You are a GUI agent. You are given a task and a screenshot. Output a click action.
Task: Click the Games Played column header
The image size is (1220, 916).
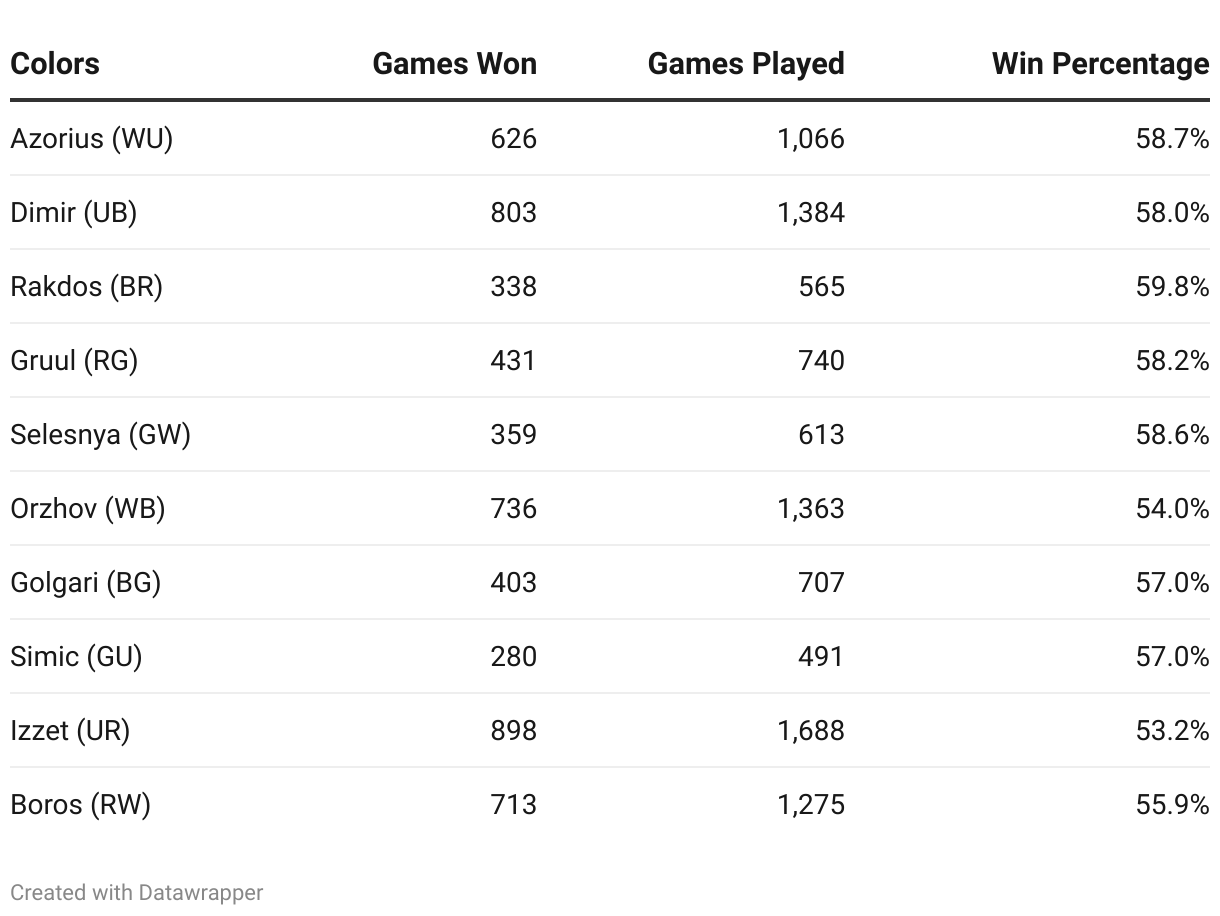click(x=746, y=64)
